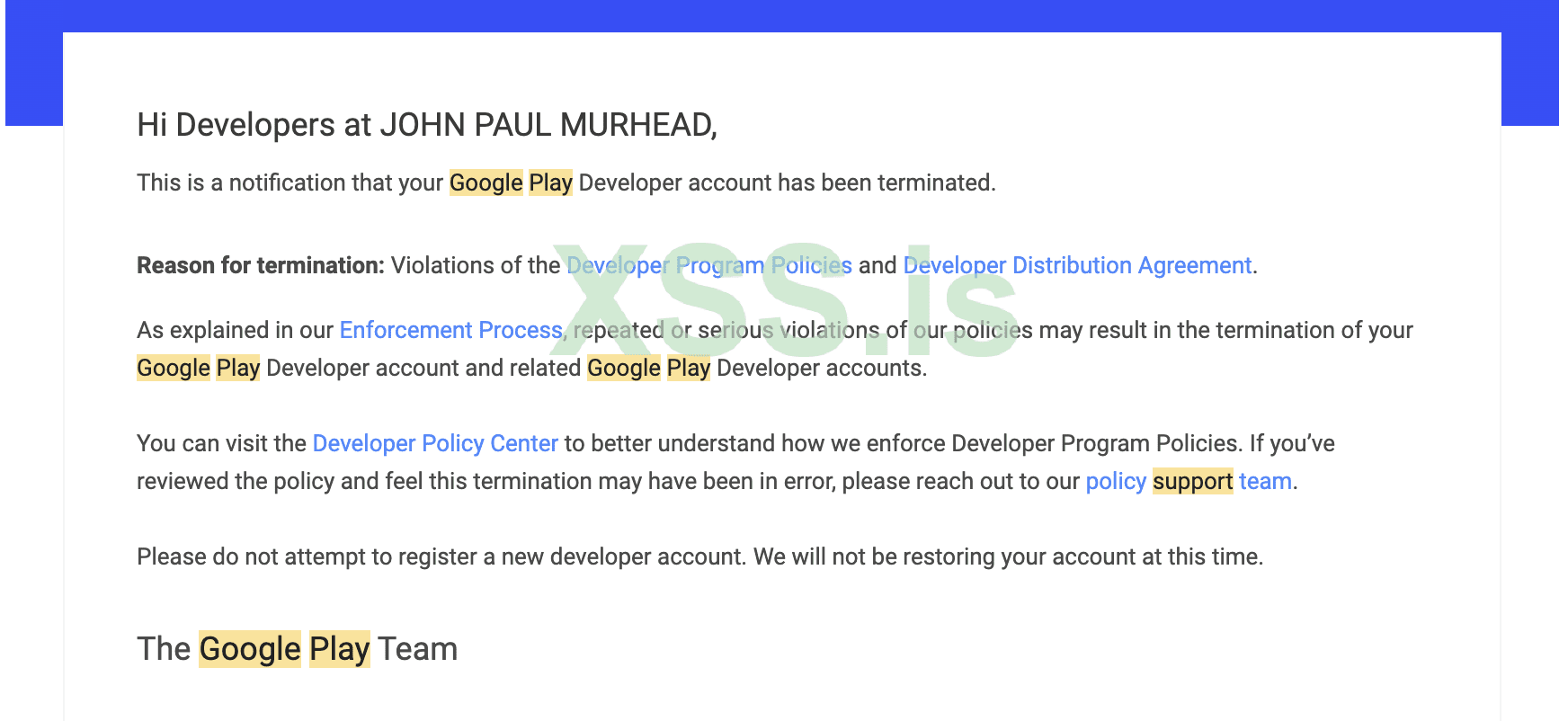
Task: Click the greeting "Hi Developers at JOHN PAUL MURHEAD,"
Action: (x=427, y=125)
